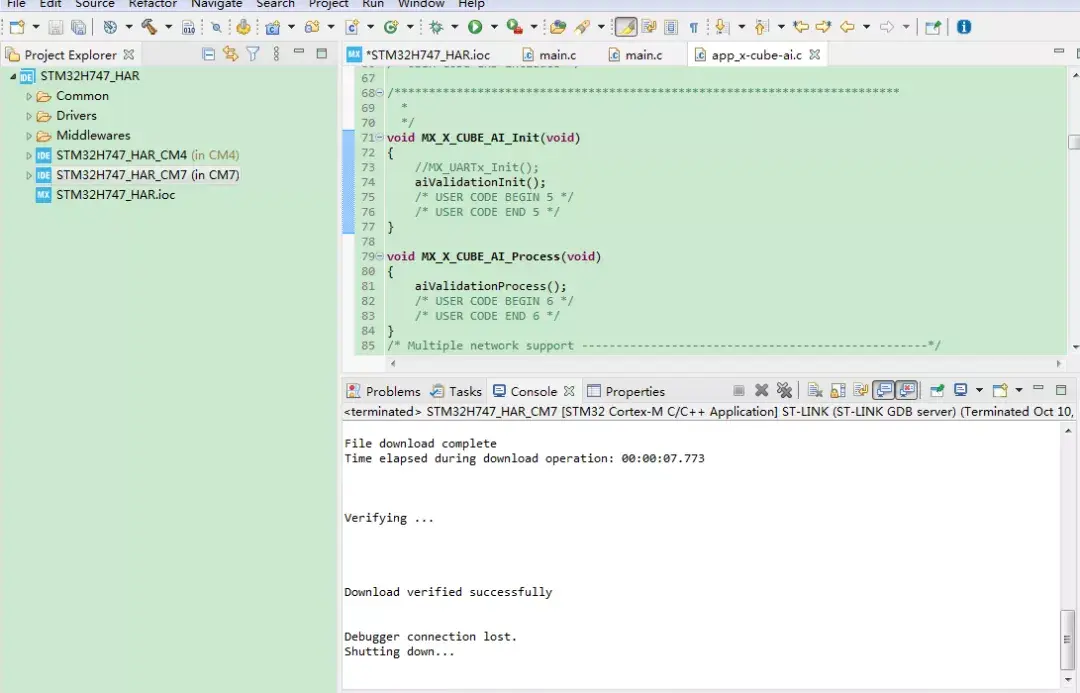Viewport: 1080px width, 693px height.
Task: Switch to the Problems tab
Action: tap(384, 391)
